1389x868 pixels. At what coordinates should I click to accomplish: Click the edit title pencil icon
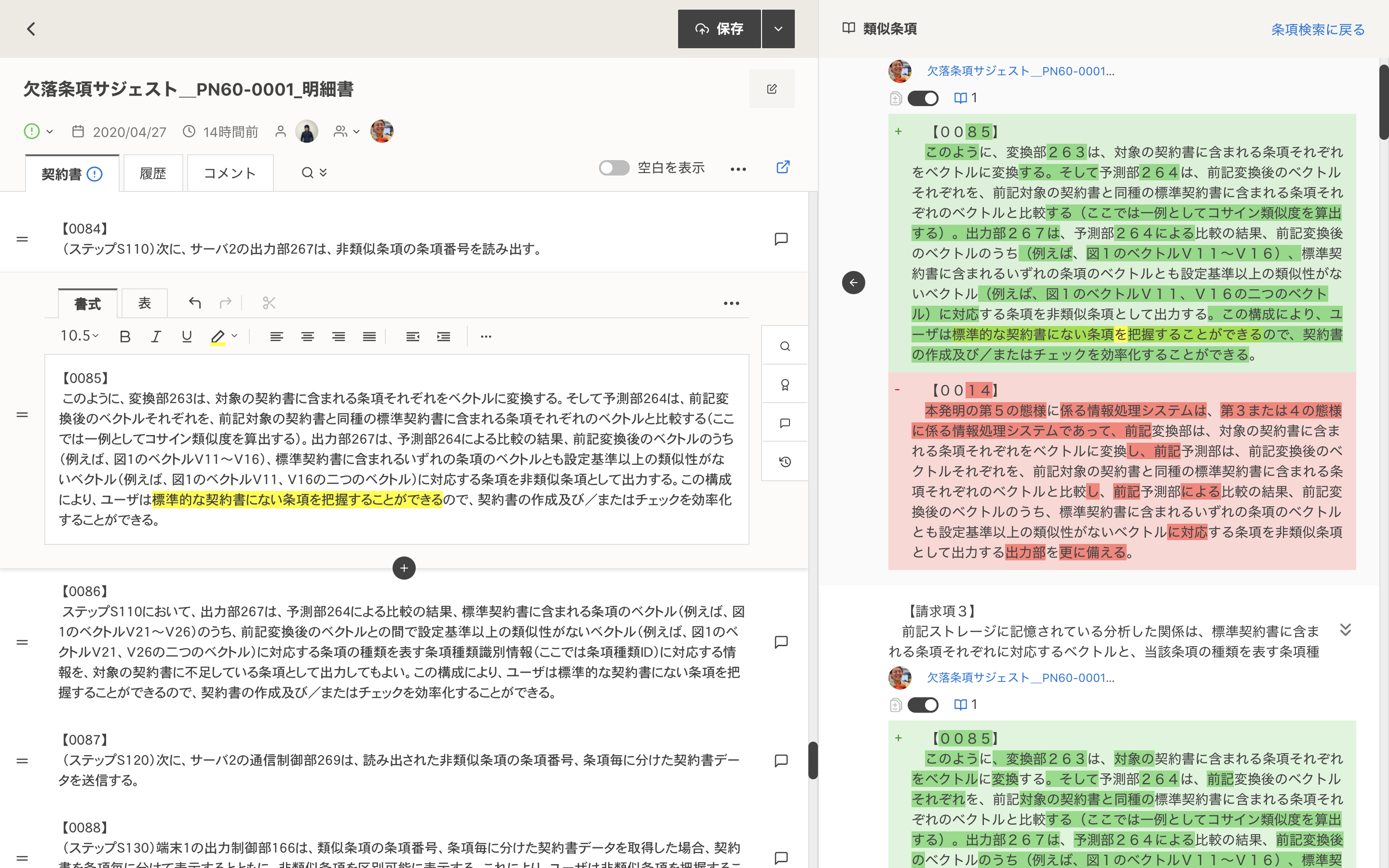point(771,89)
